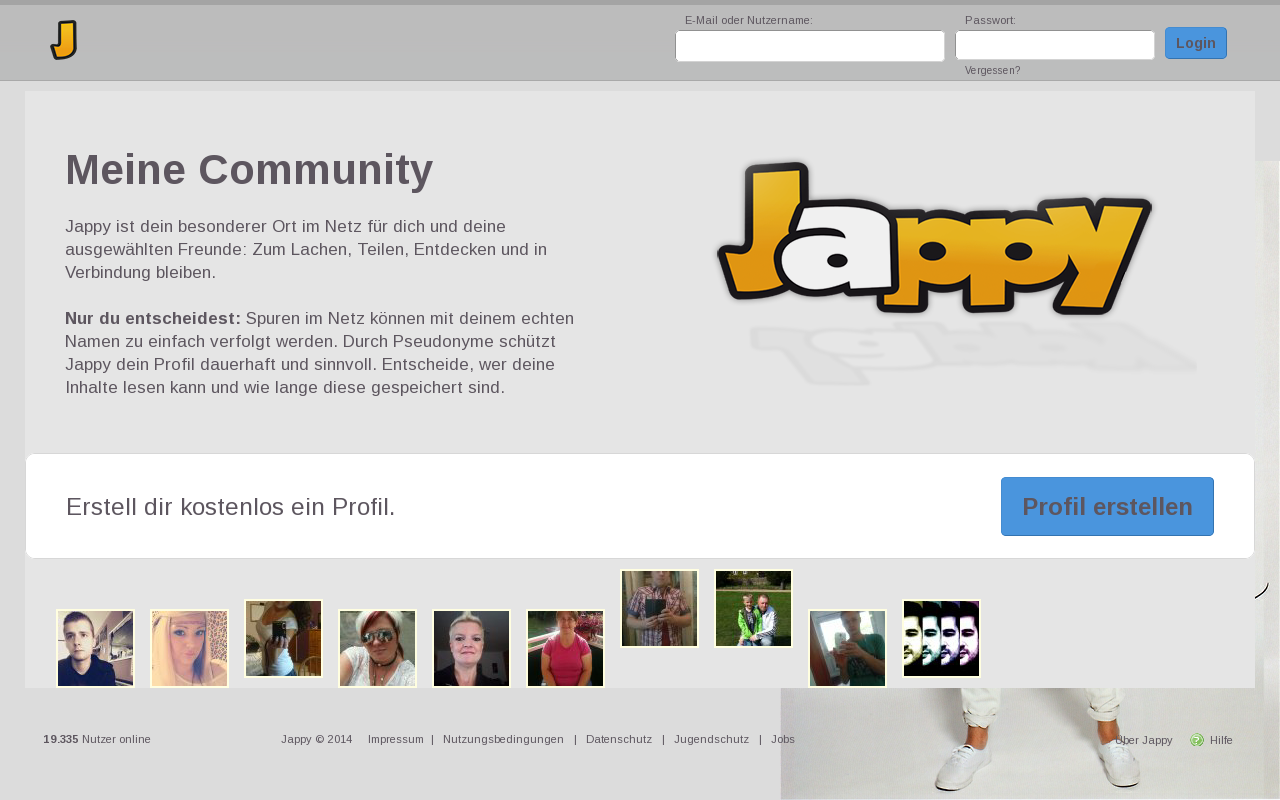The width and height of the screenshot is (1280, 800).
Task: Open the Vergessen? password link
Action: click(x=993, y=71)
